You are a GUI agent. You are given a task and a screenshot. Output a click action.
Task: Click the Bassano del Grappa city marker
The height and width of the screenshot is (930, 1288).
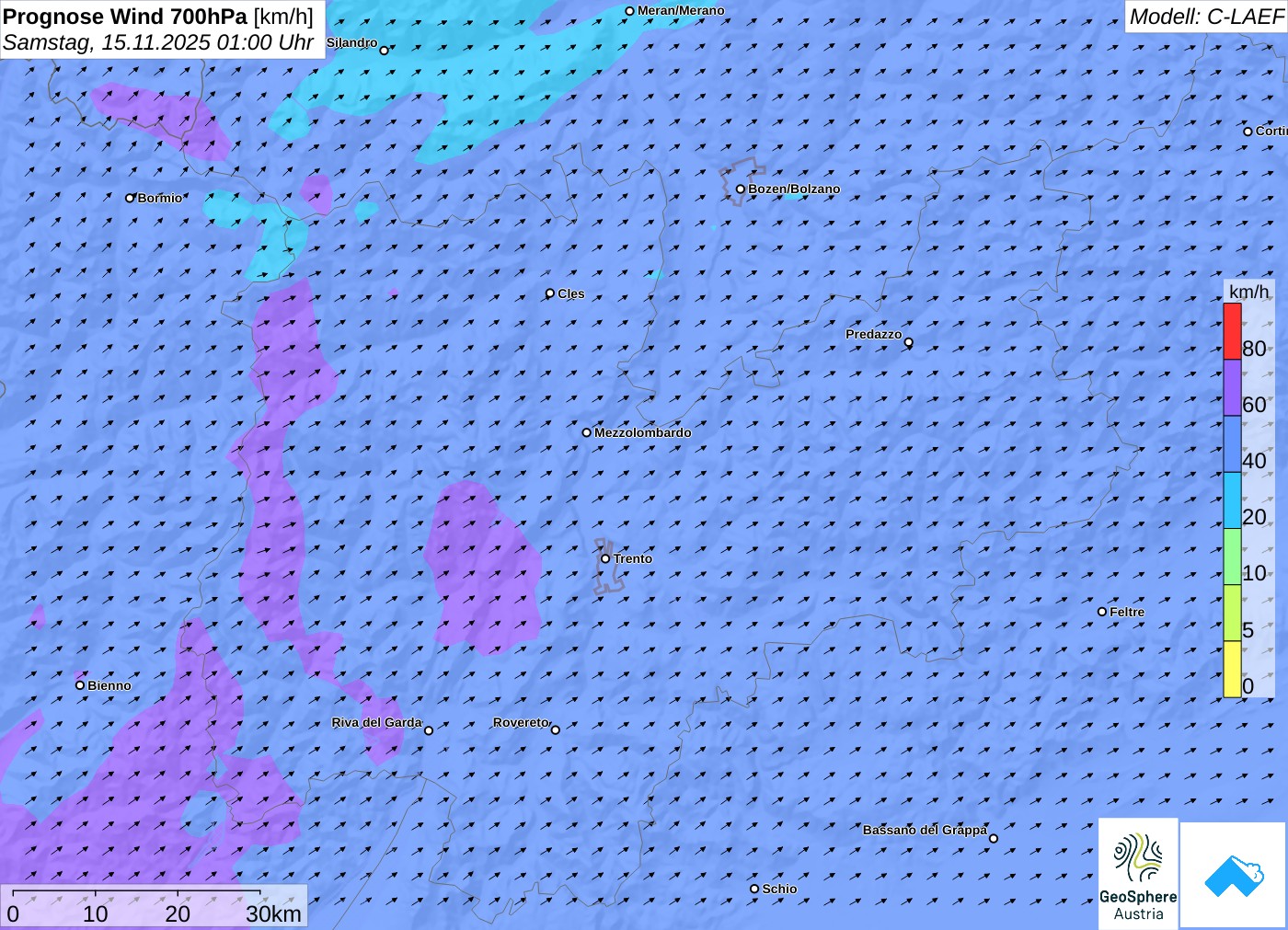point(994,838)
